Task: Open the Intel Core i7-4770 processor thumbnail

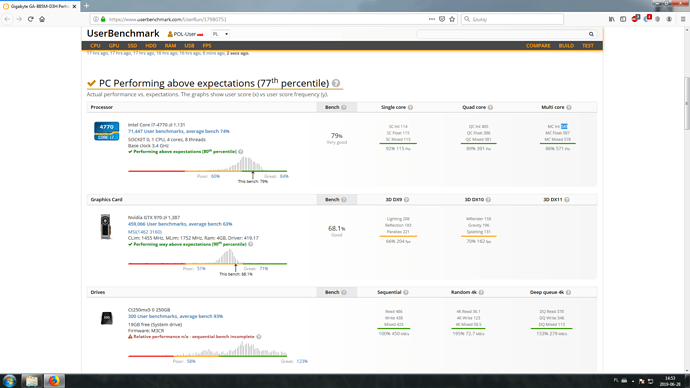Action: [106, 131]
